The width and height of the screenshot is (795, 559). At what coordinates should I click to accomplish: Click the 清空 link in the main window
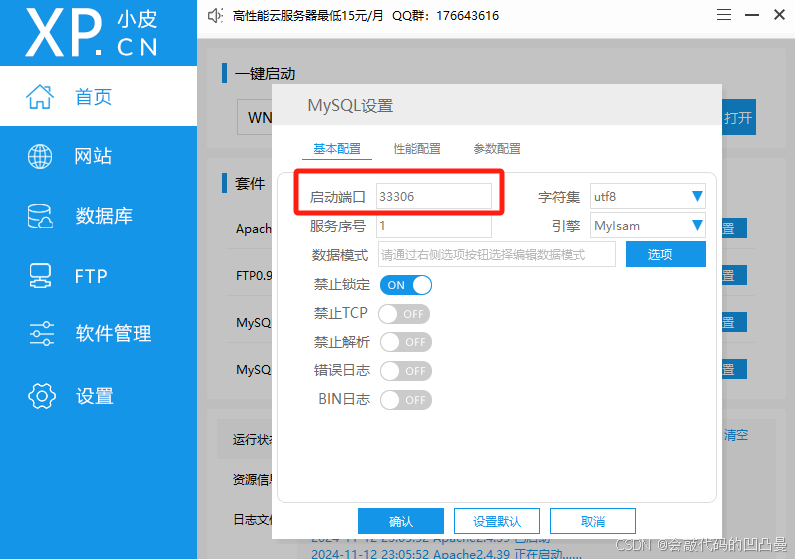pyautogui.click(x=736, y=435)
